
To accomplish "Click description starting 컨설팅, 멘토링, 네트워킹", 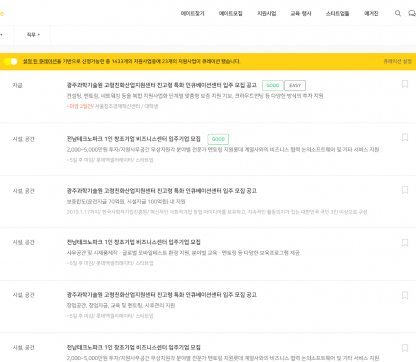I will (195, 96).
